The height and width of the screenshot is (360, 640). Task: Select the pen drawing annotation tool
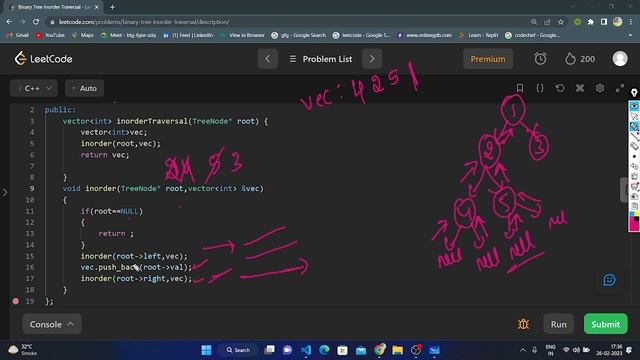click(x=634, y=126)
